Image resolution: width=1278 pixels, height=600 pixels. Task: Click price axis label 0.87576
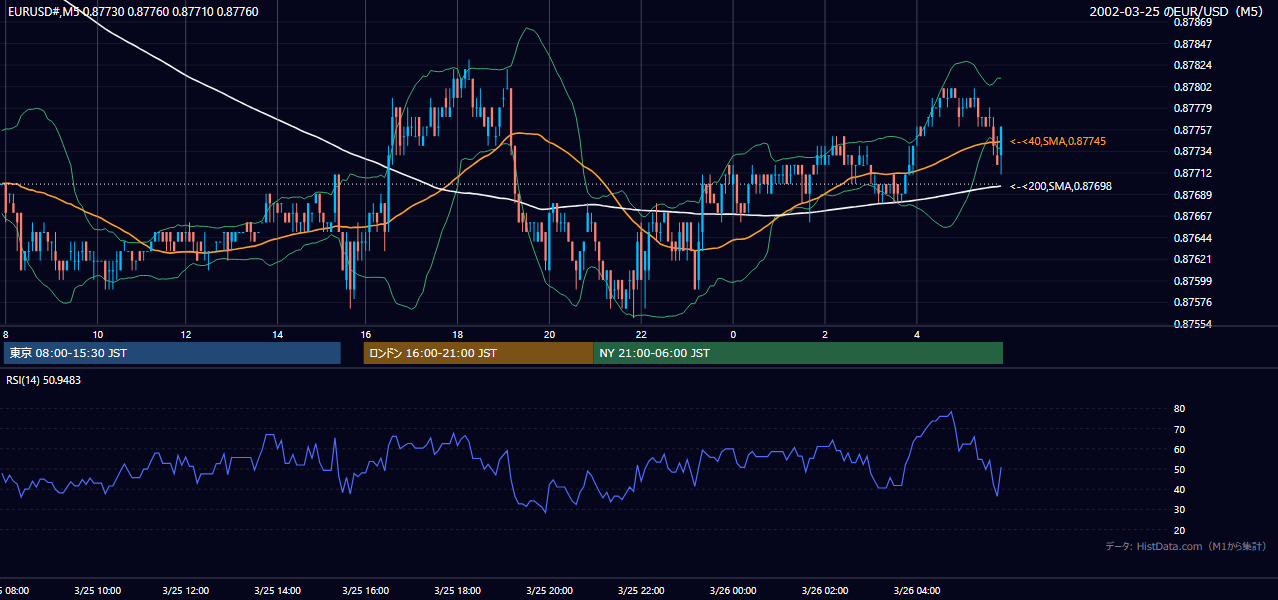tap(1192, 302)
